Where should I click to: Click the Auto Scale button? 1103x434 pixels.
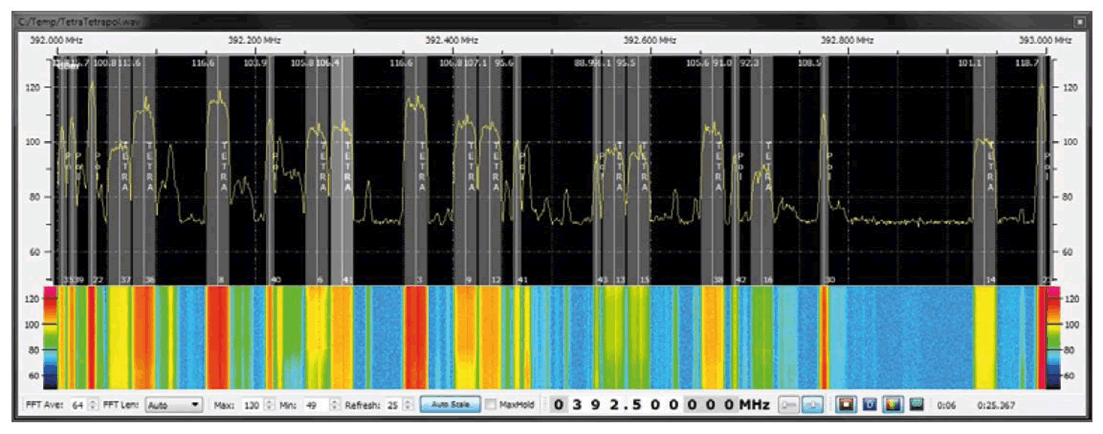pyautogui.click(x=450, y=405)
